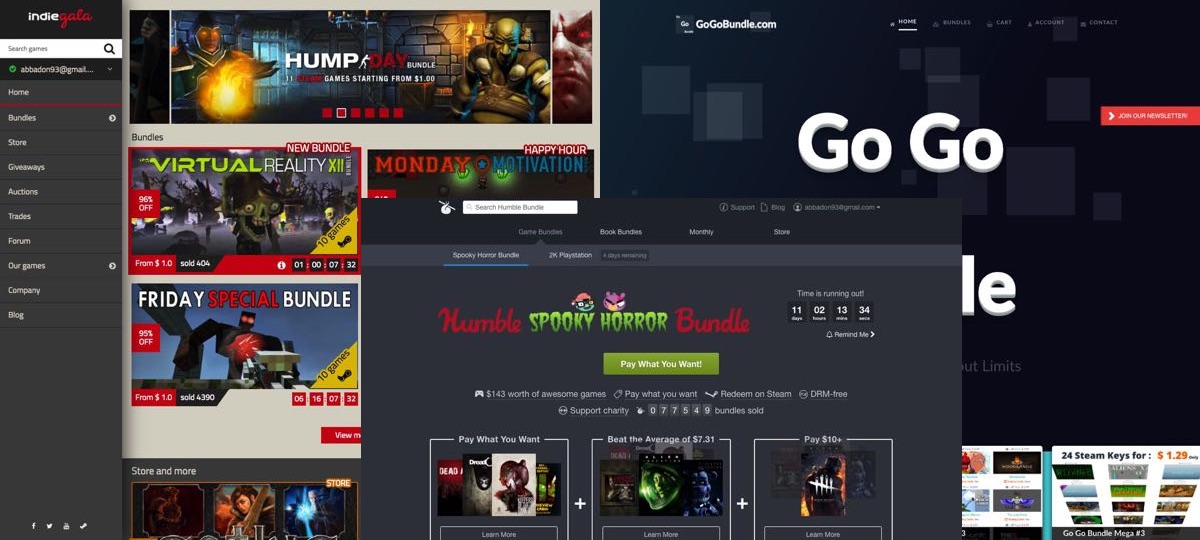This screenshot has width=1200, height=540.
Task: Expand Humble Bundle account email dropdown
Action: [837, 207]
